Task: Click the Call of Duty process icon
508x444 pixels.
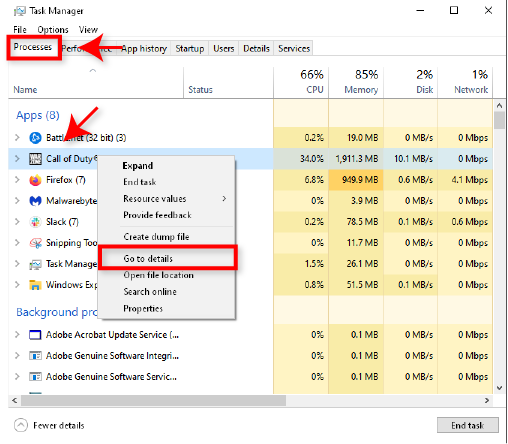Action: [x=35, y=159]
